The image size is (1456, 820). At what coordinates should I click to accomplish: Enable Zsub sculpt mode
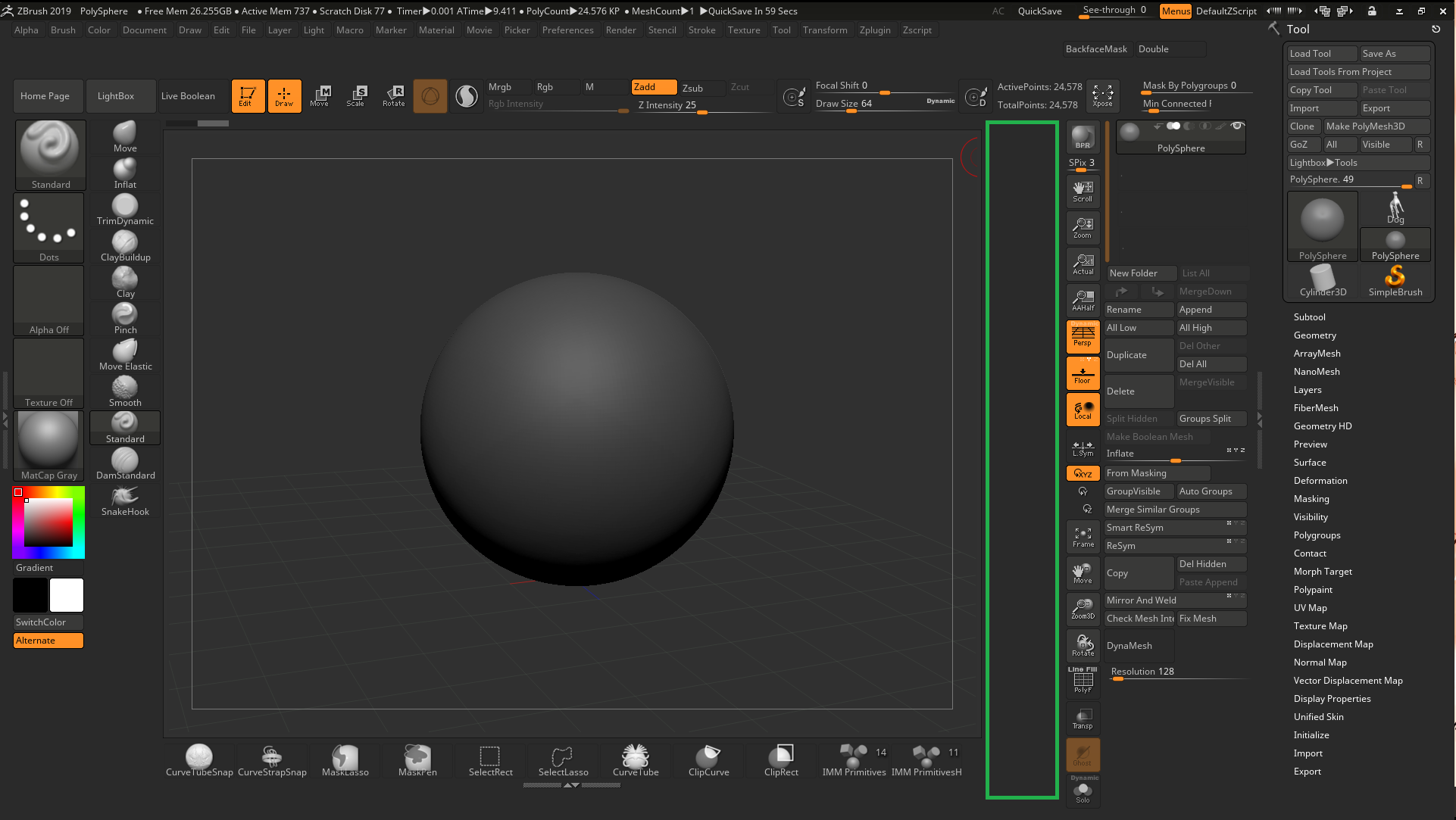[701, 88]
